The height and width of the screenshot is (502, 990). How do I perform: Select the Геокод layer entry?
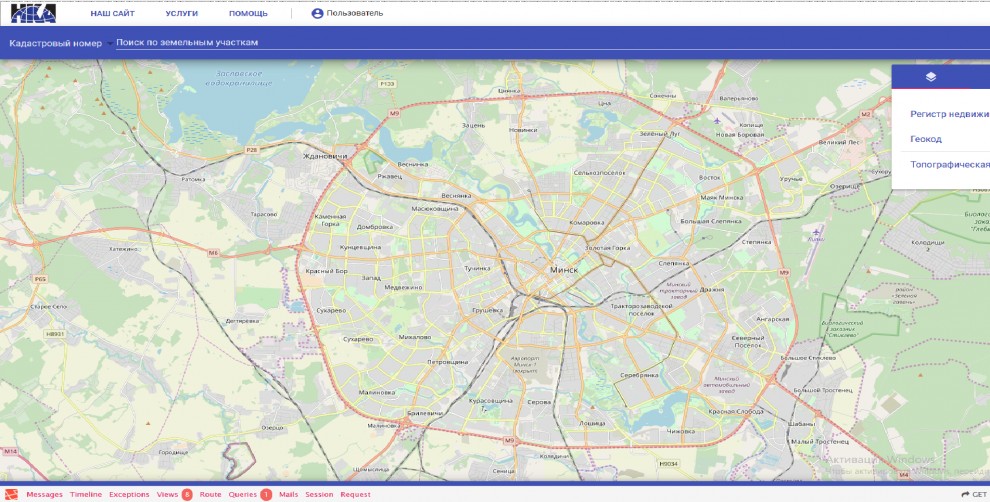tap(926, 139)
